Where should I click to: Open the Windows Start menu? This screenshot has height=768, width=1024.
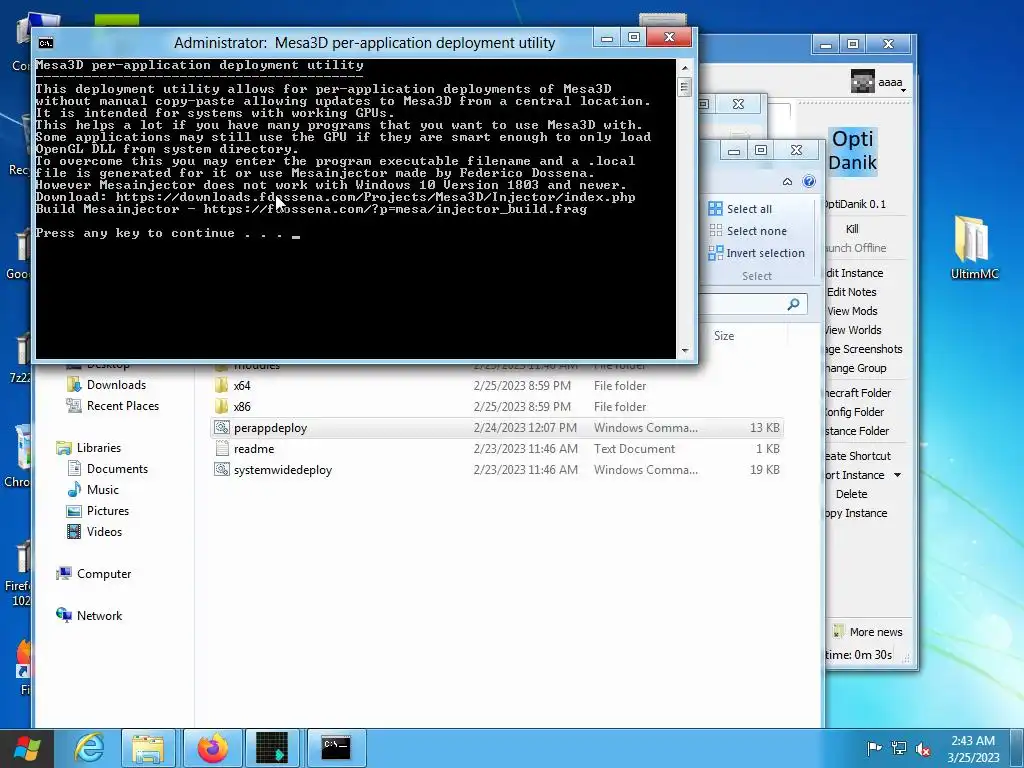[27, 748]
